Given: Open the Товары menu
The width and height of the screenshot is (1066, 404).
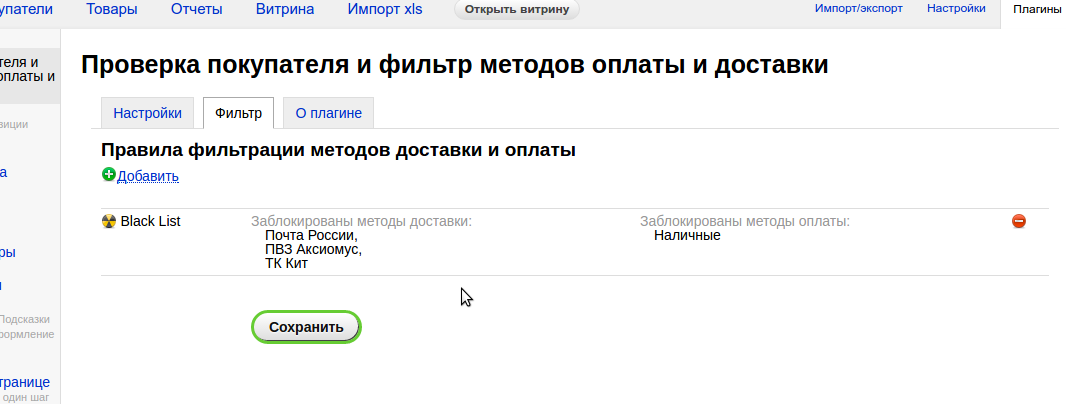Looking at the screenshot, I should coord(111,10).
